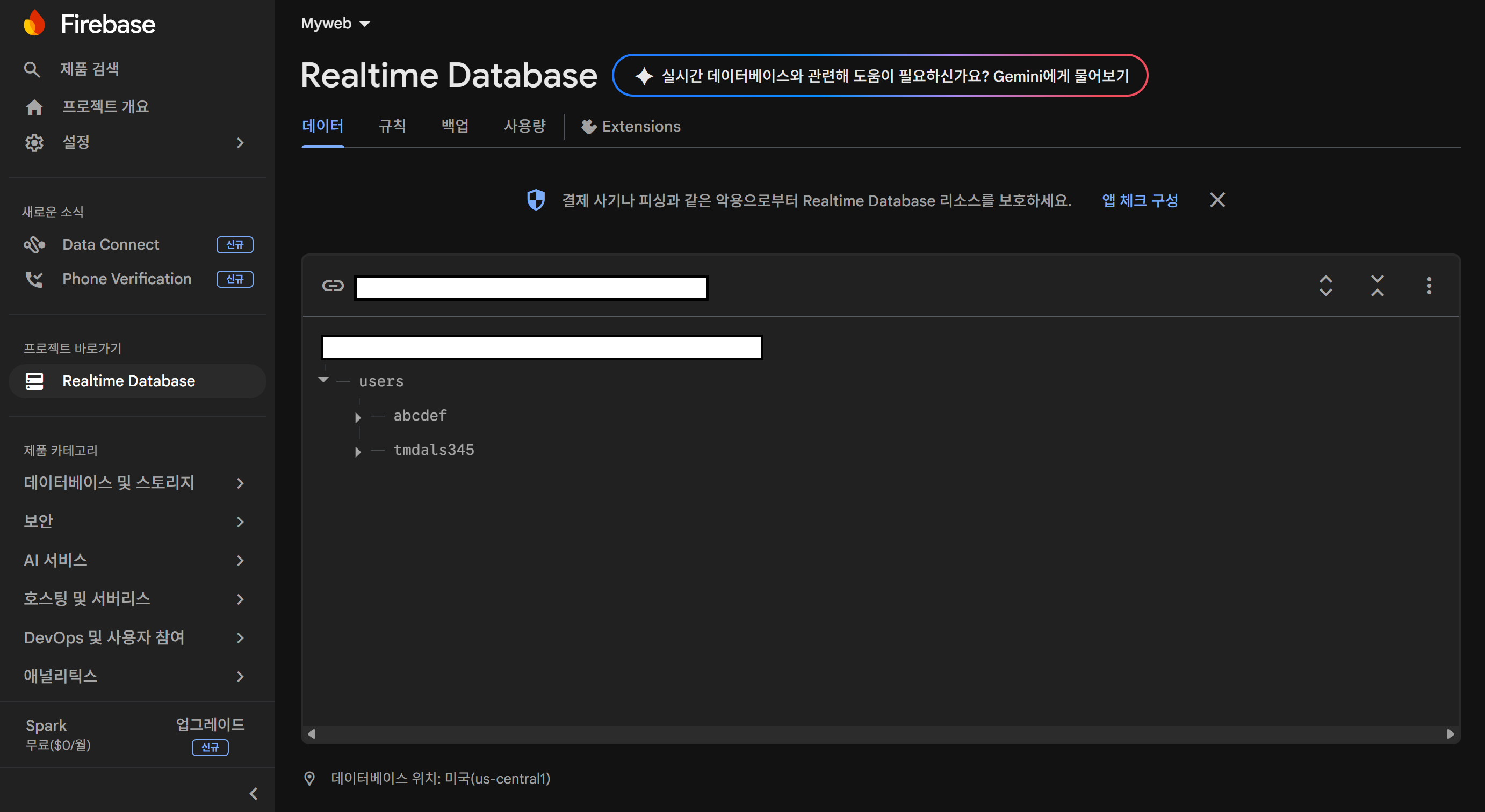Image resolution: width=1485 pixels, height=812 pixels.
Task: Dismiss the App Check banner
Action: [1217, 200]
